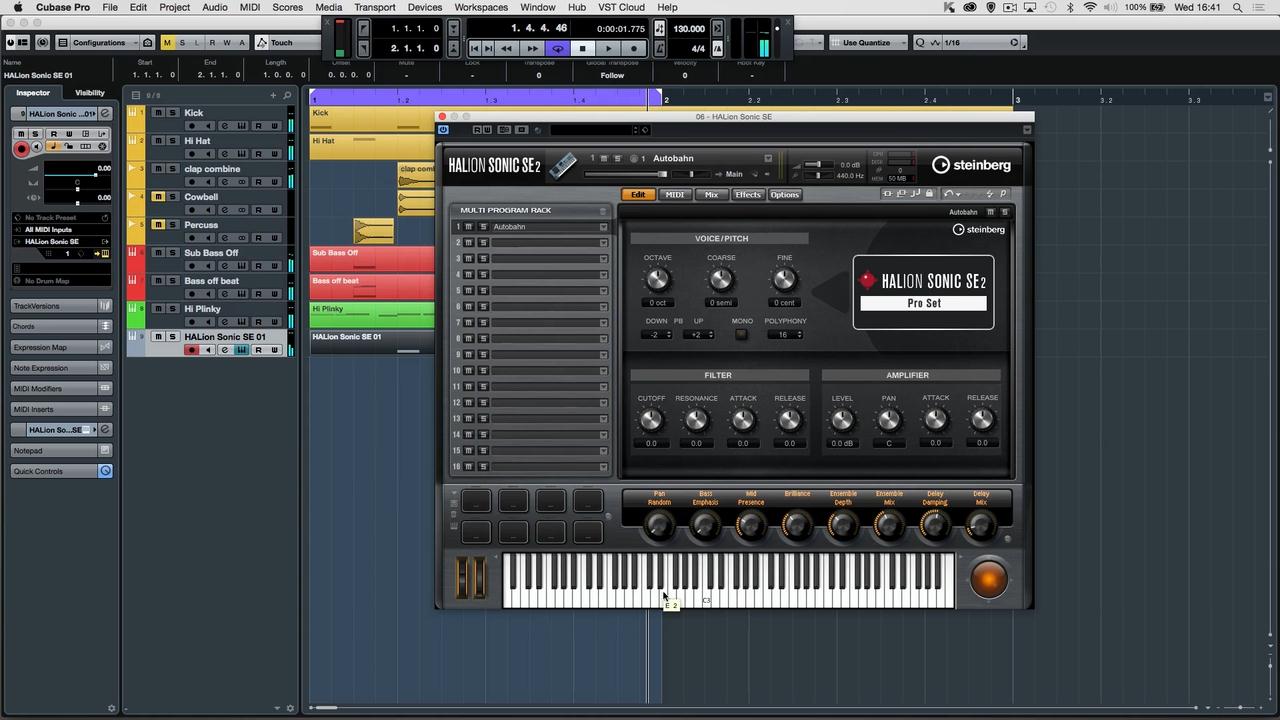Image resolution: width=1280 pixels, height=720 pixels.
Task: Click the pitch bend wheel
Action: point(464,579)
